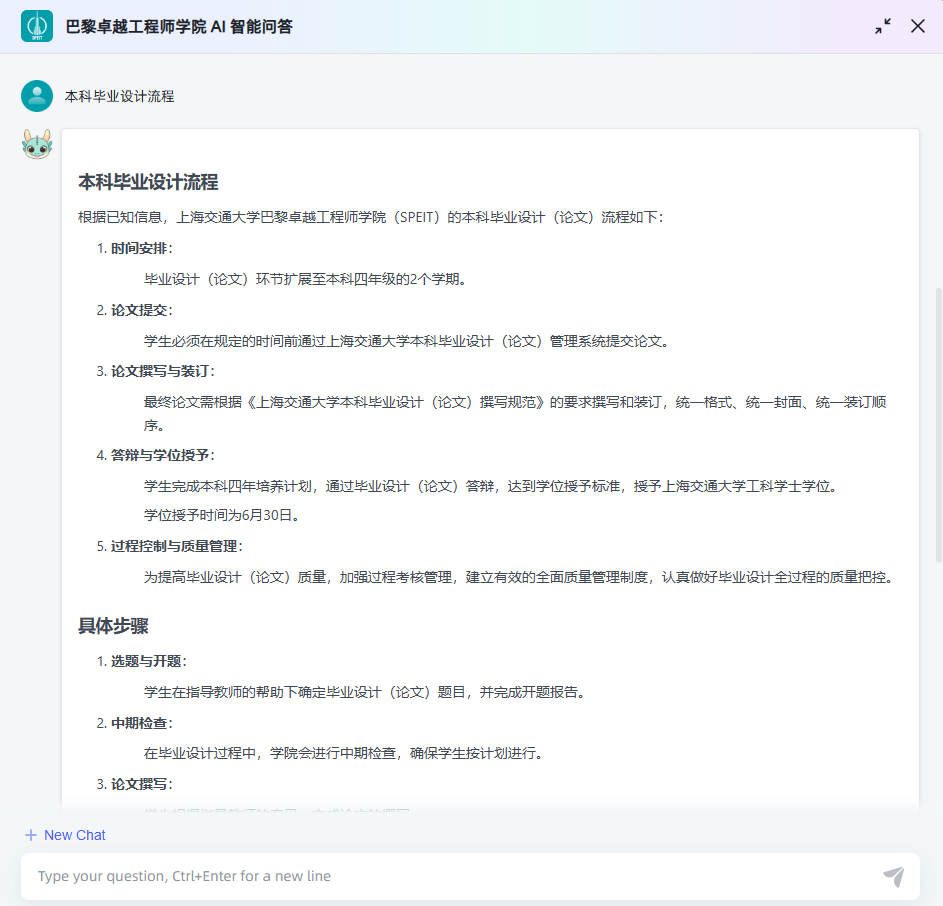The image size is (943, 906).
Task: Focus the question input field
Action: [470, 876]
